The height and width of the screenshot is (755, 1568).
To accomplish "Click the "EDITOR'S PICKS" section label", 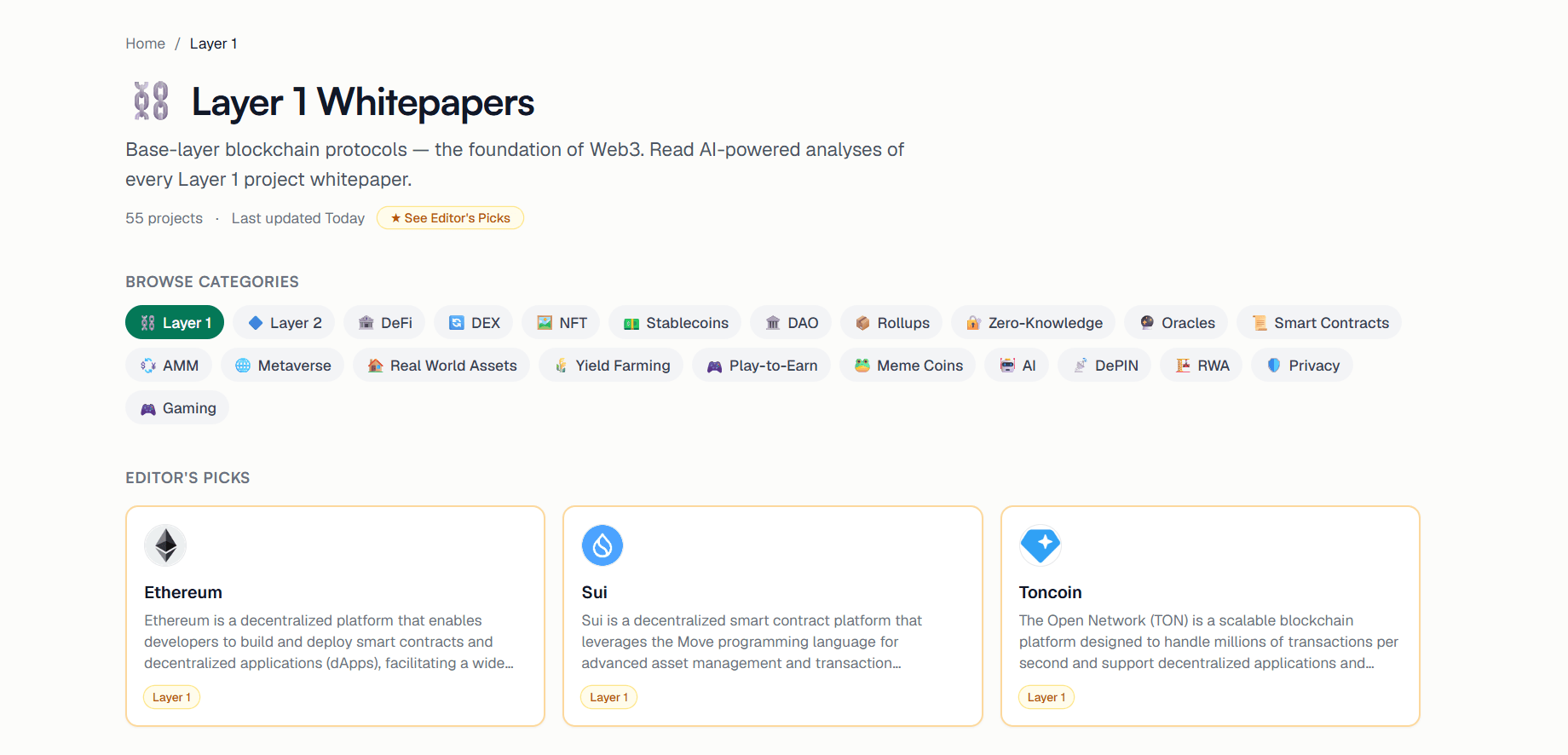I will tap(187, 478).
